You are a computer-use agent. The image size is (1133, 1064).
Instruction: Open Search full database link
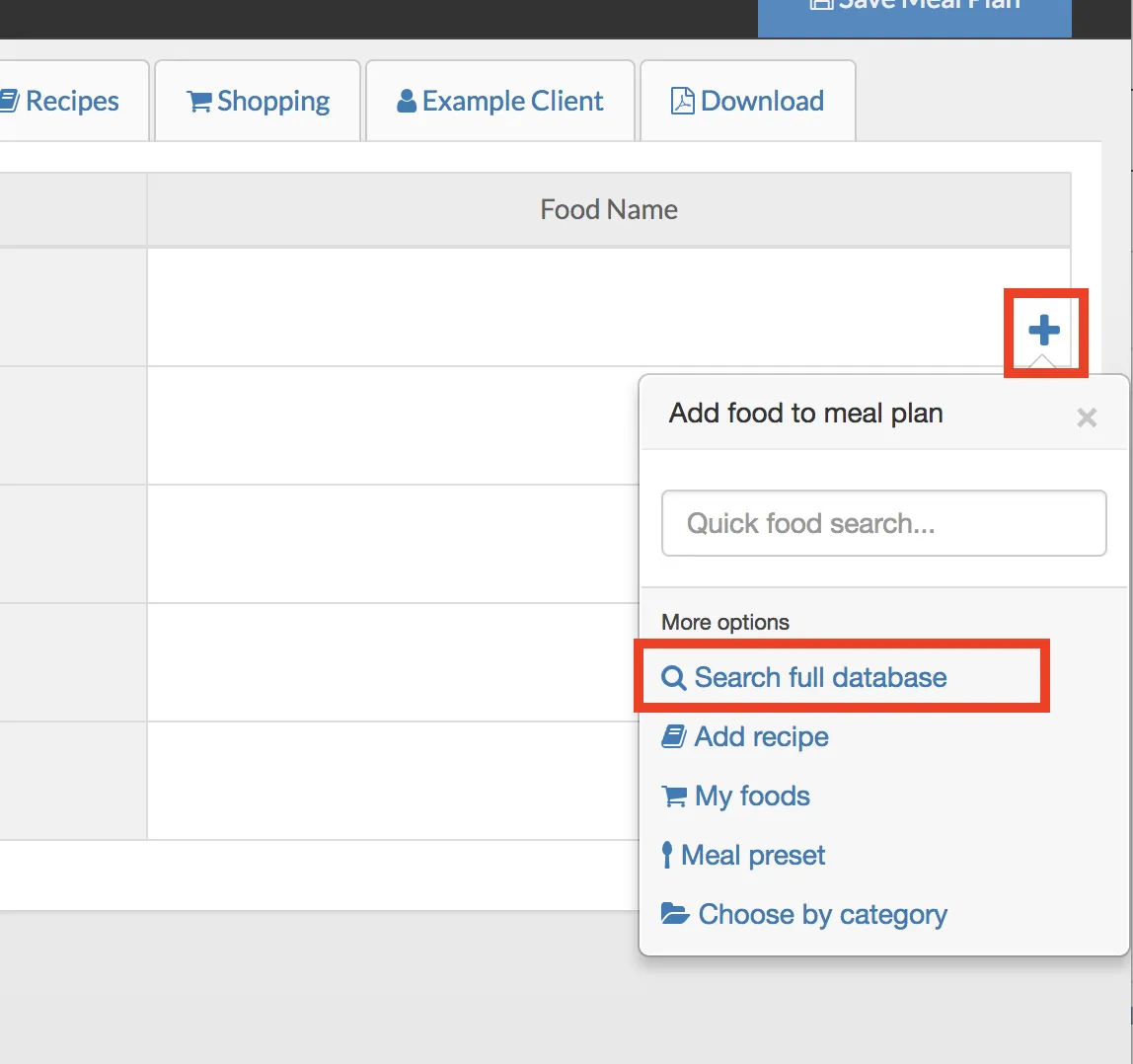click(819, 677)
